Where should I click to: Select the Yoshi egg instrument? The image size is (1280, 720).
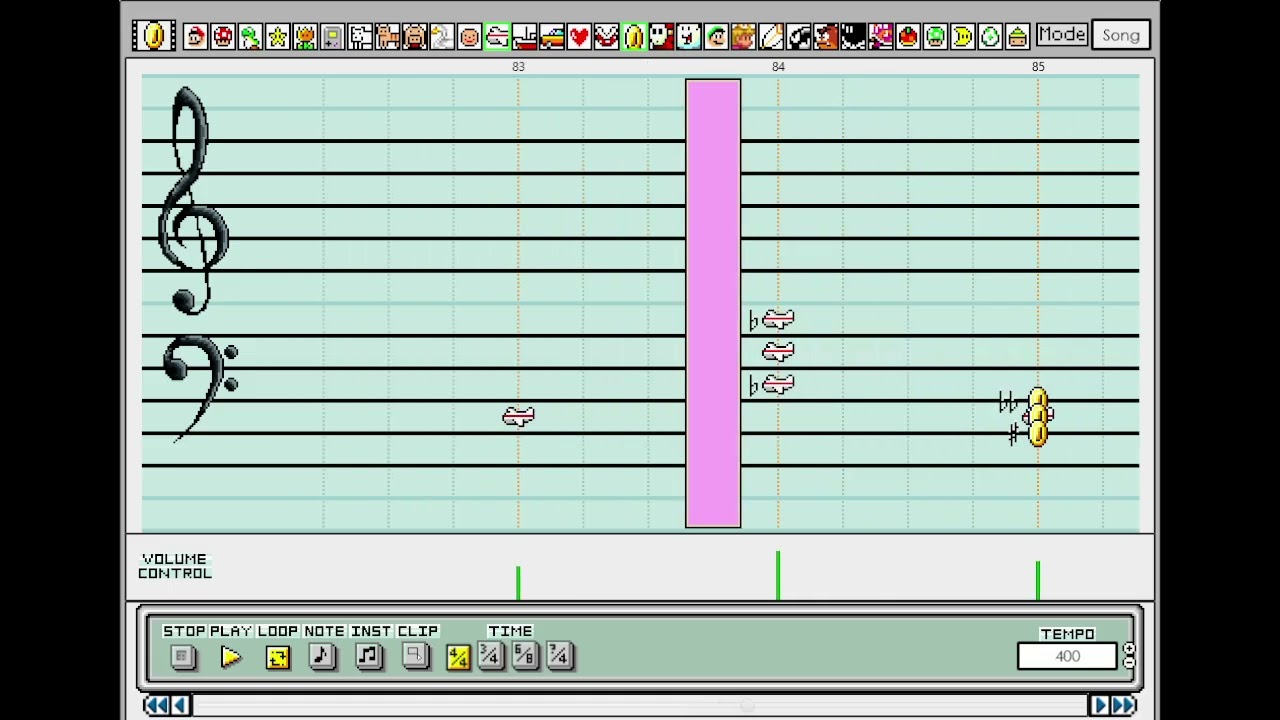990,37
